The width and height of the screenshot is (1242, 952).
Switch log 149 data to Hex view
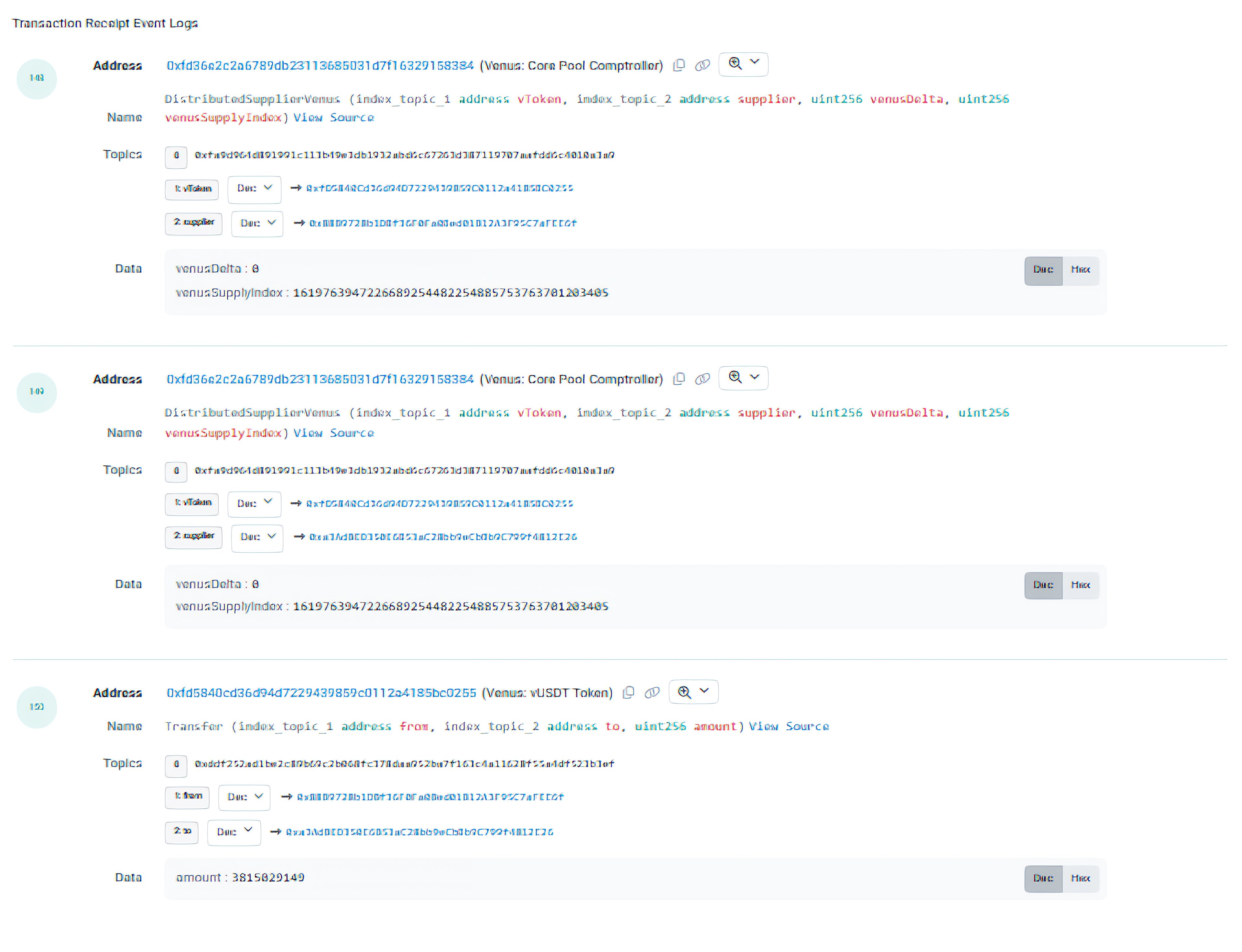(1081, 585)
